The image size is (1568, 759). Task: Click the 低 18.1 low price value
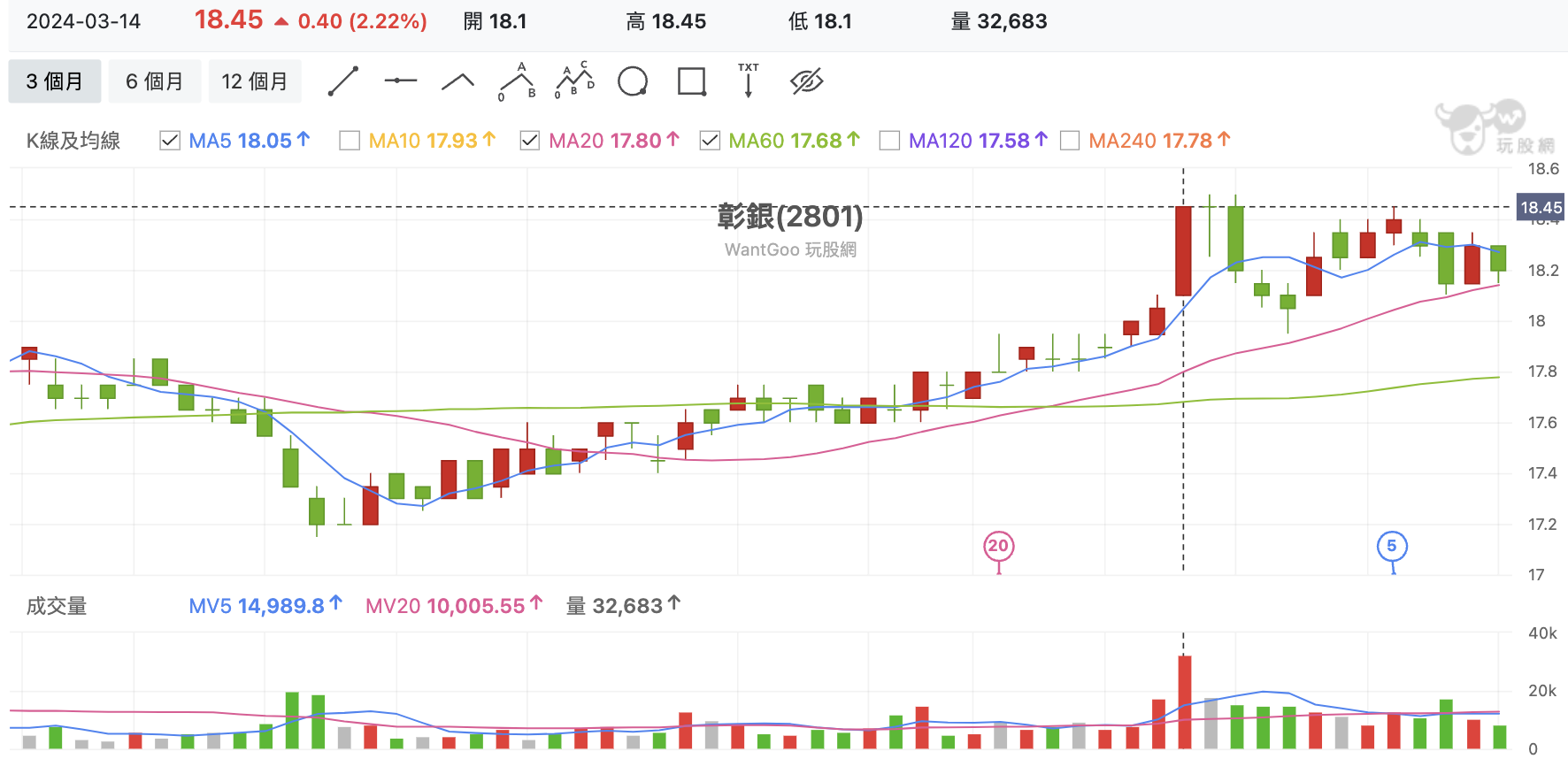pos(820,21)
